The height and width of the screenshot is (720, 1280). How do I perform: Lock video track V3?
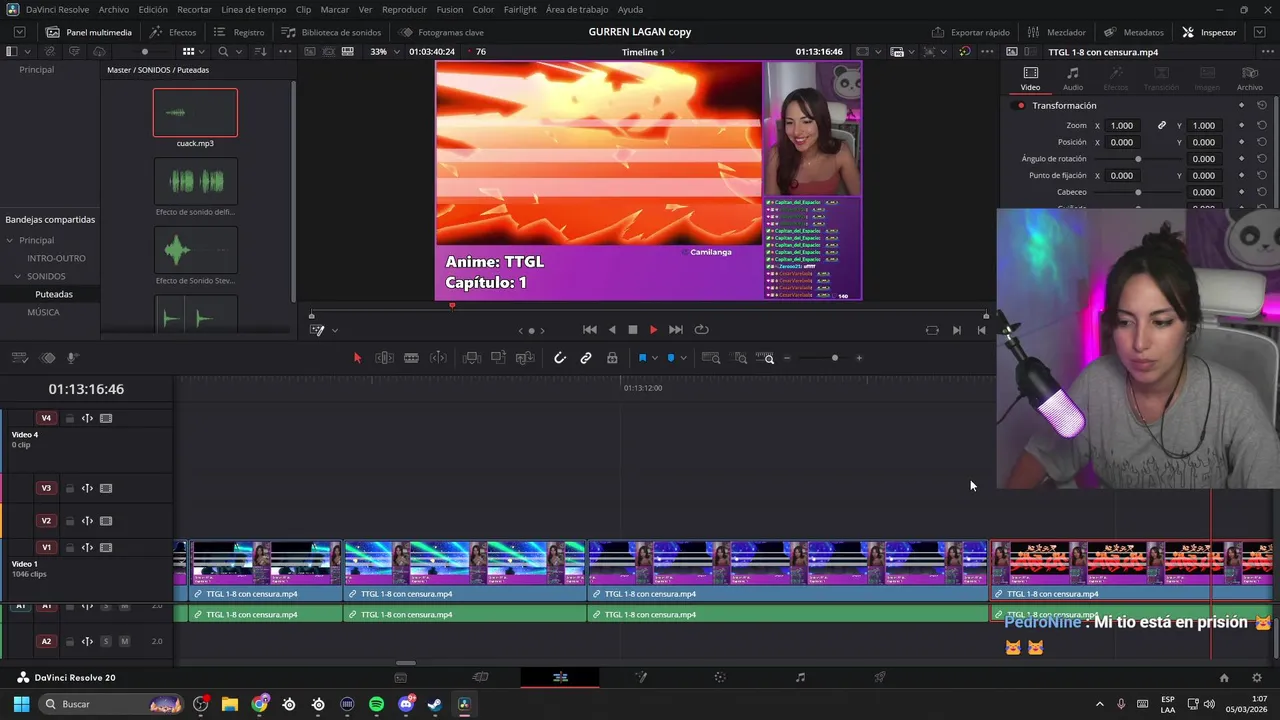pos(69,489)
